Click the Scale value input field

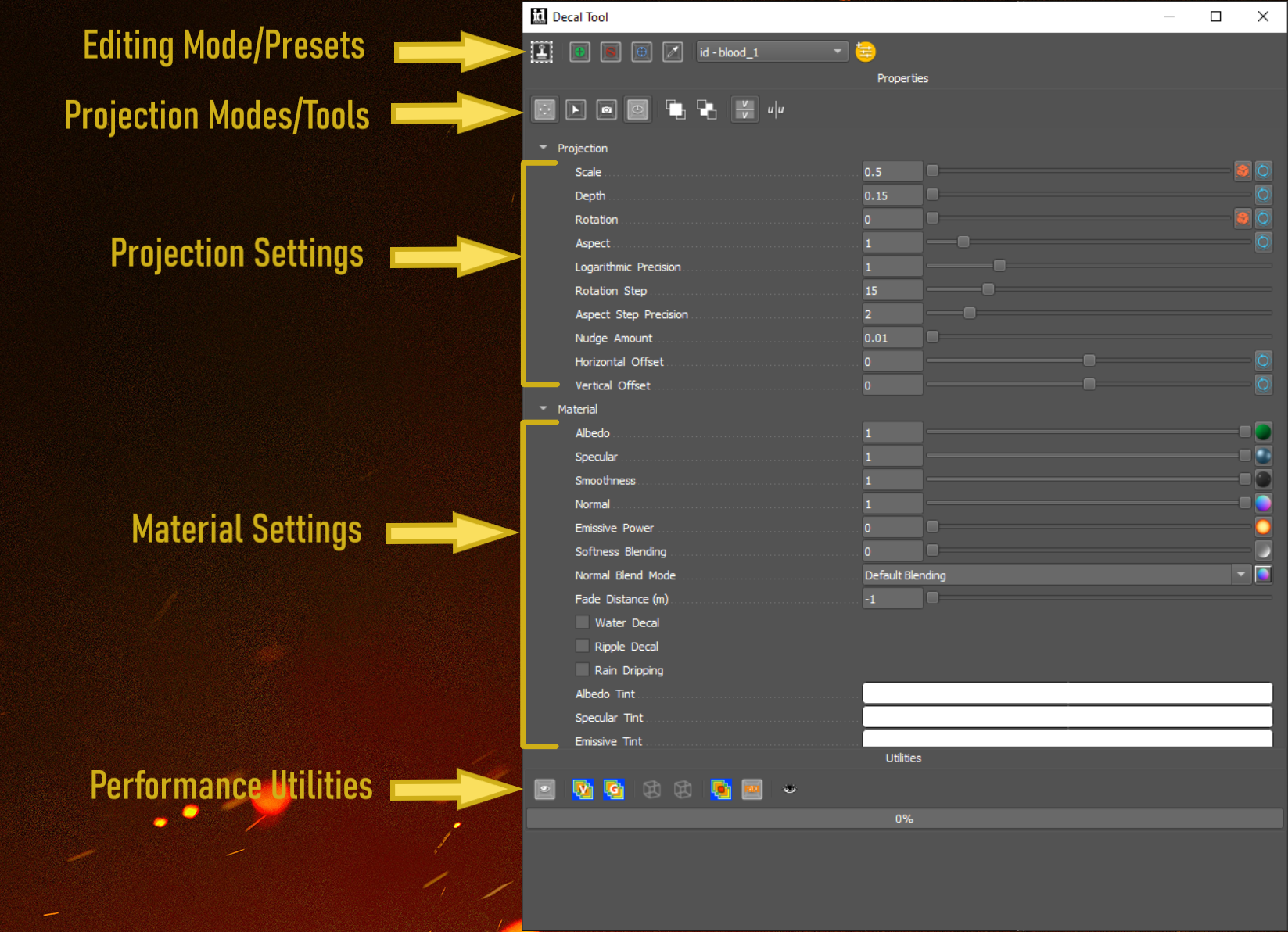point(892,171)
